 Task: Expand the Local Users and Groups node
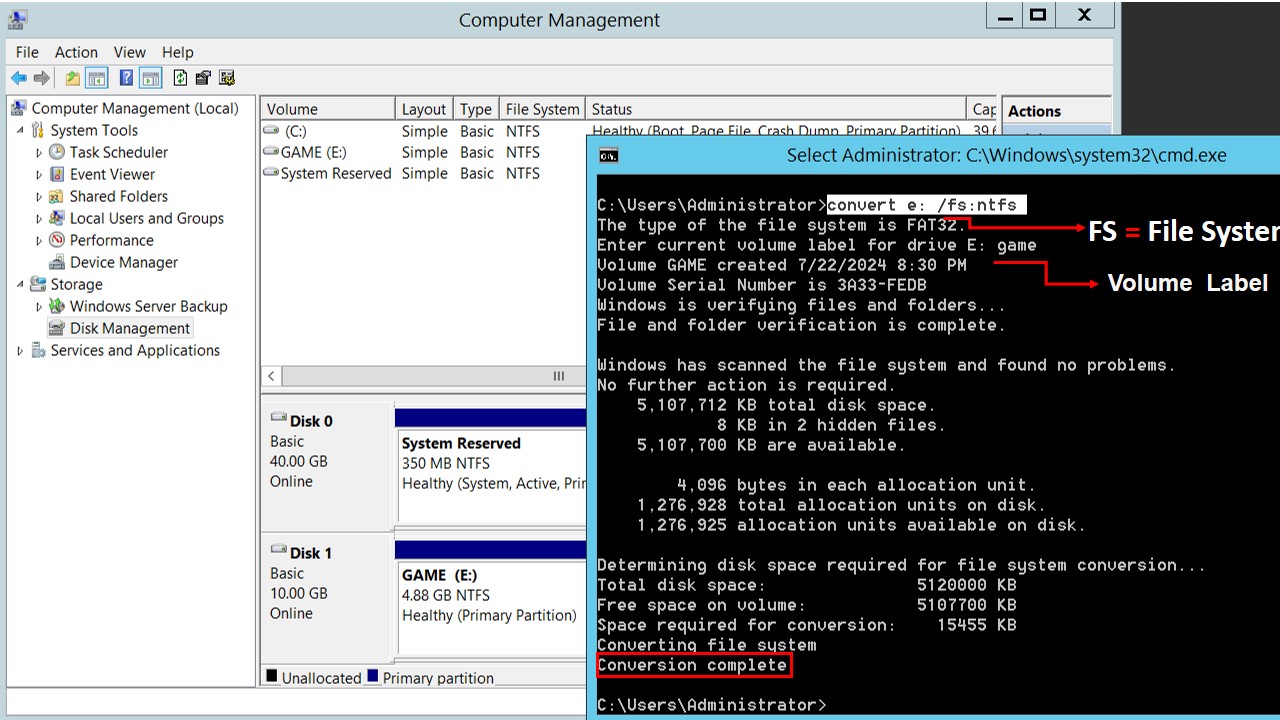[x=39, y=219]
